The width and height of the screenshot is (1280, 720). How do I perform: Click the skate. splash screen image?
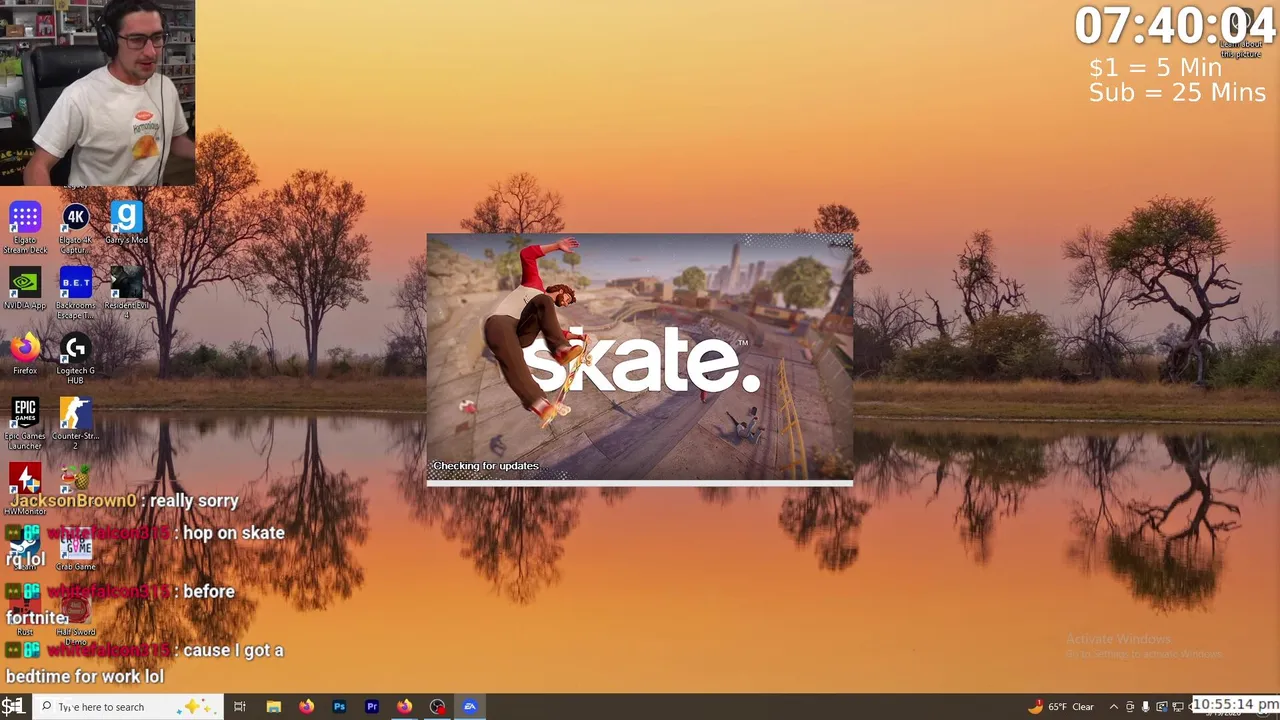tap(640, 359)
